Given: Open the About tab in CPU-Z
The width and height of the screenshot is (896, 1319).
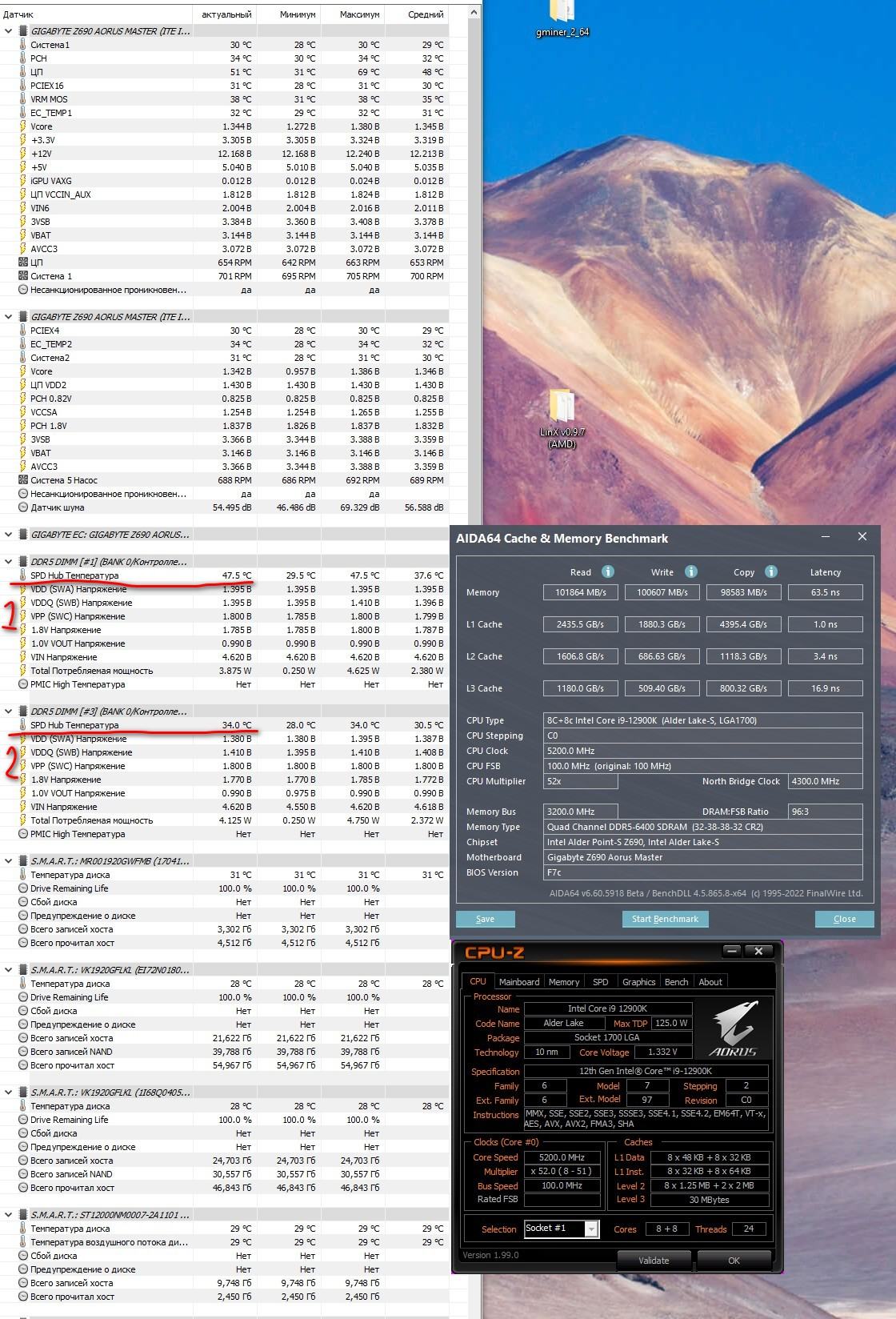Looking at the screenshot, I should click(x=710, y=982).
